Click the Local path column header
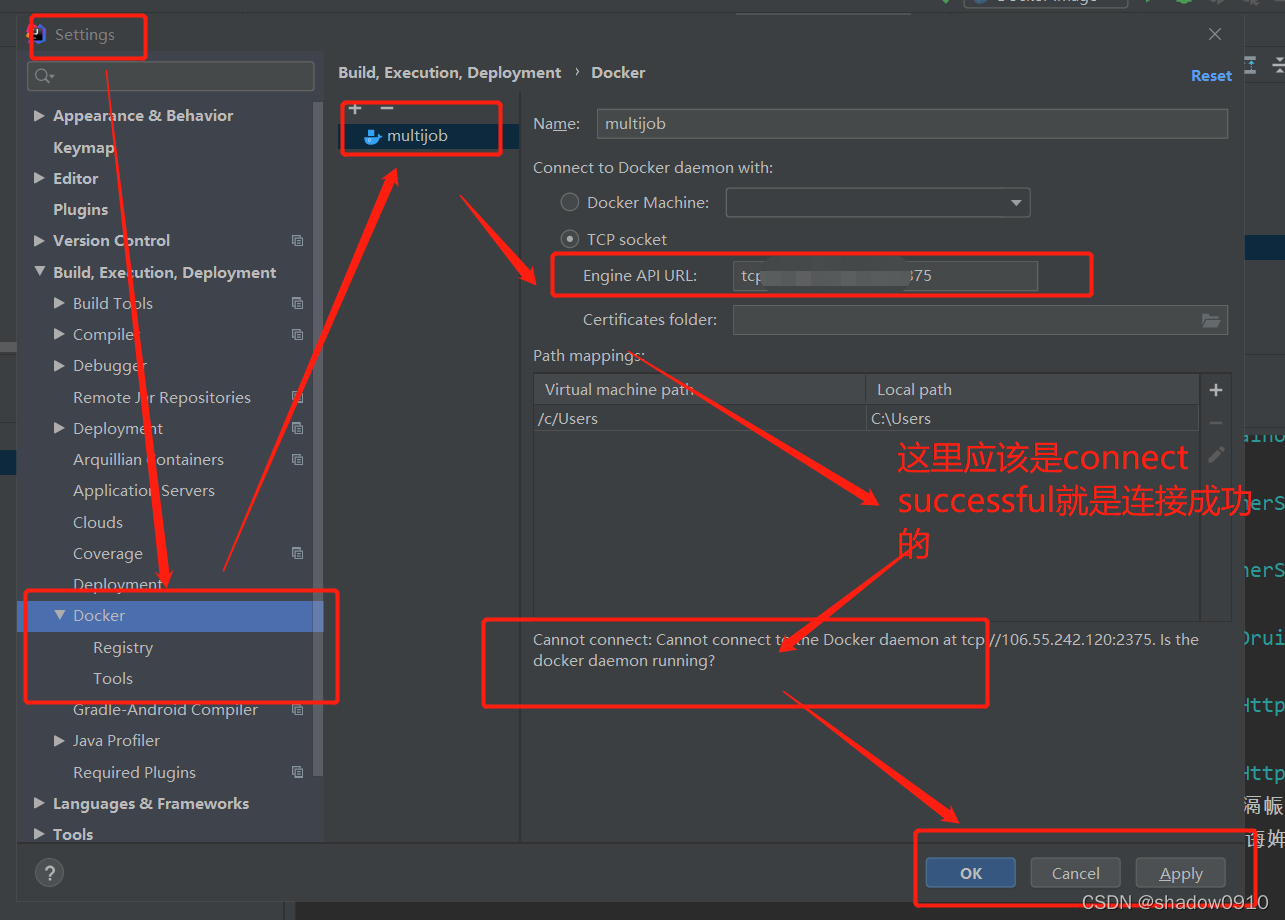 pos(1032,390)
